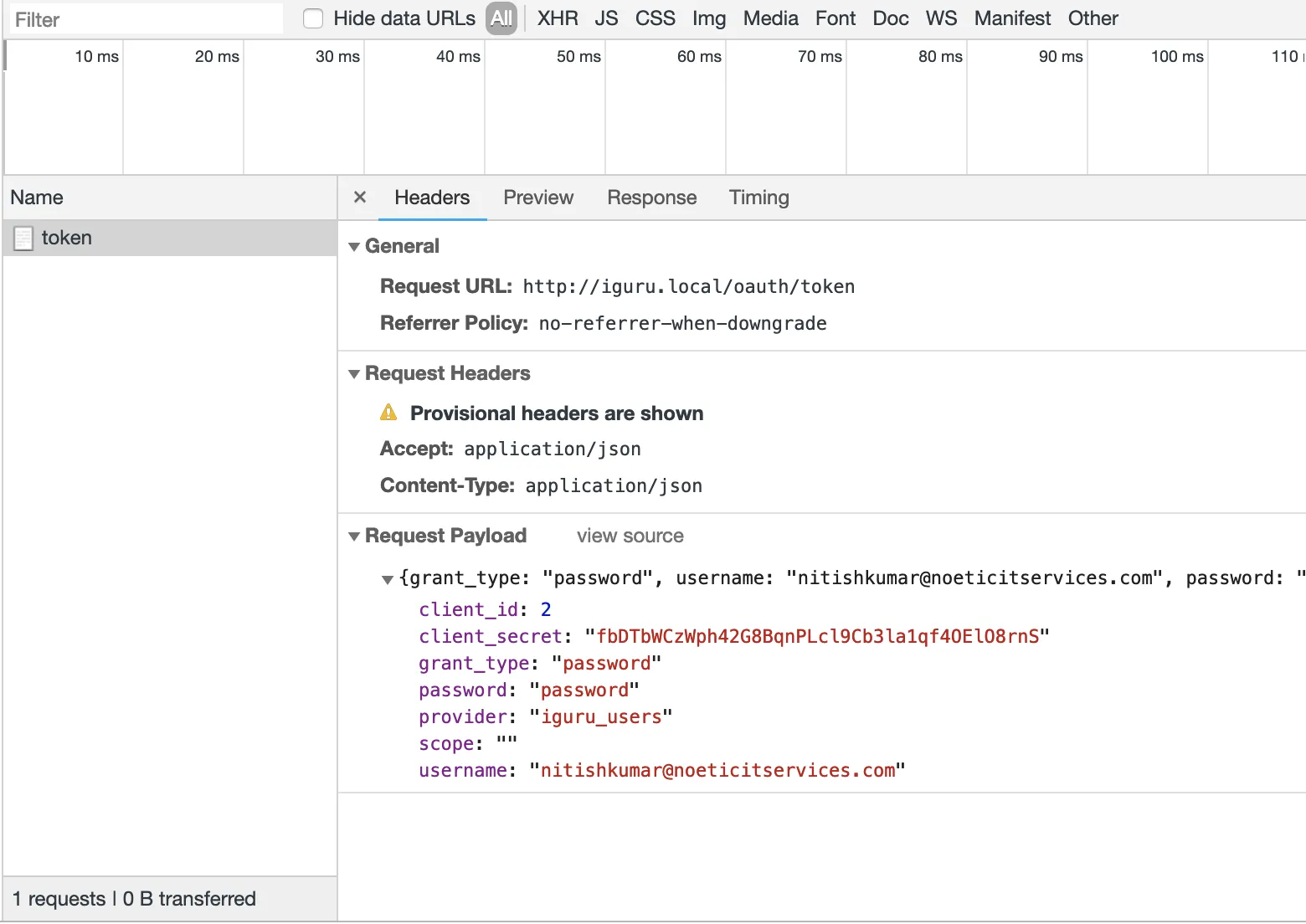
Task: Collapse the payload JSON object tree
Action: (388, 579)
